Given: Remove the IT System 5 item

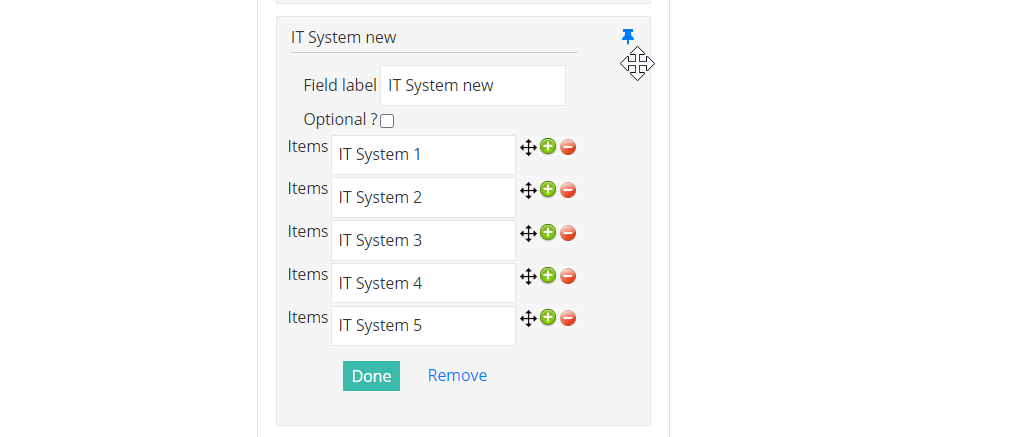Looking at the screenshot, I should tap(568, 318).
